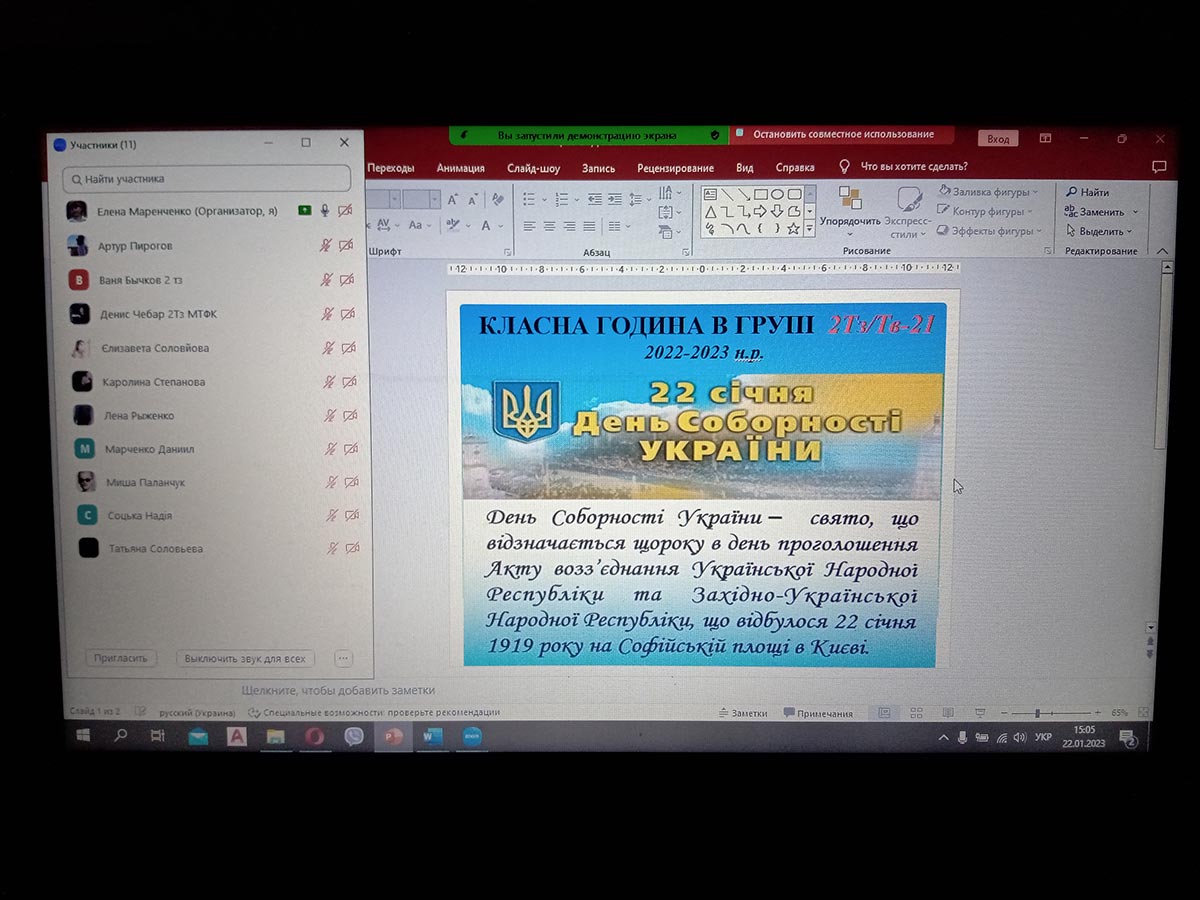1200x900 pixels.
Task: Open Word from the taskbar
Action: [x=431, y=737]
